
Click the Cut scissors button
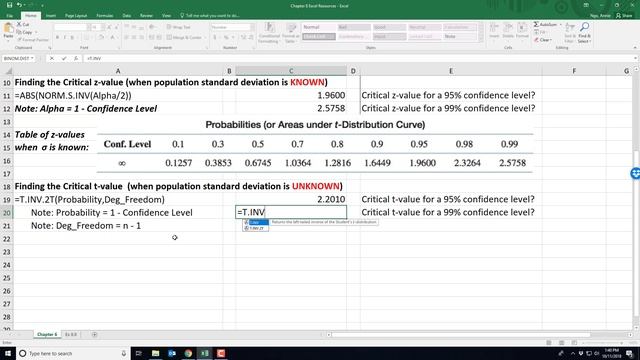pyautogui.click(x=22, y=24)
